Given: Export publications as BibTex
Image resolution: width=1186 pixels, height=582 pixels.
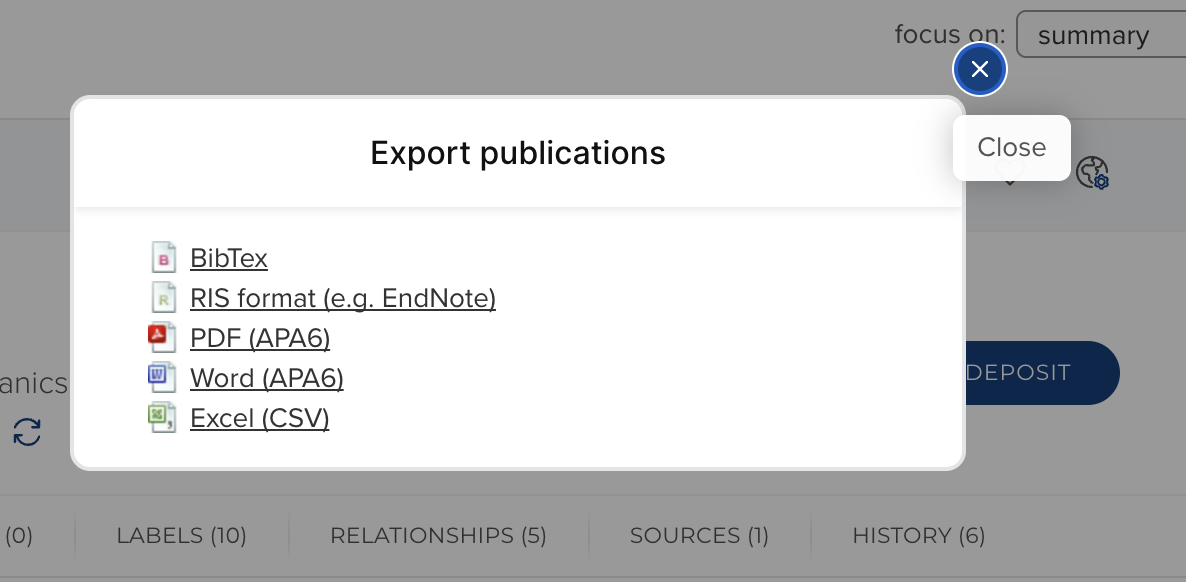Looking at the screenshot, I should click(x=229, y=258).
